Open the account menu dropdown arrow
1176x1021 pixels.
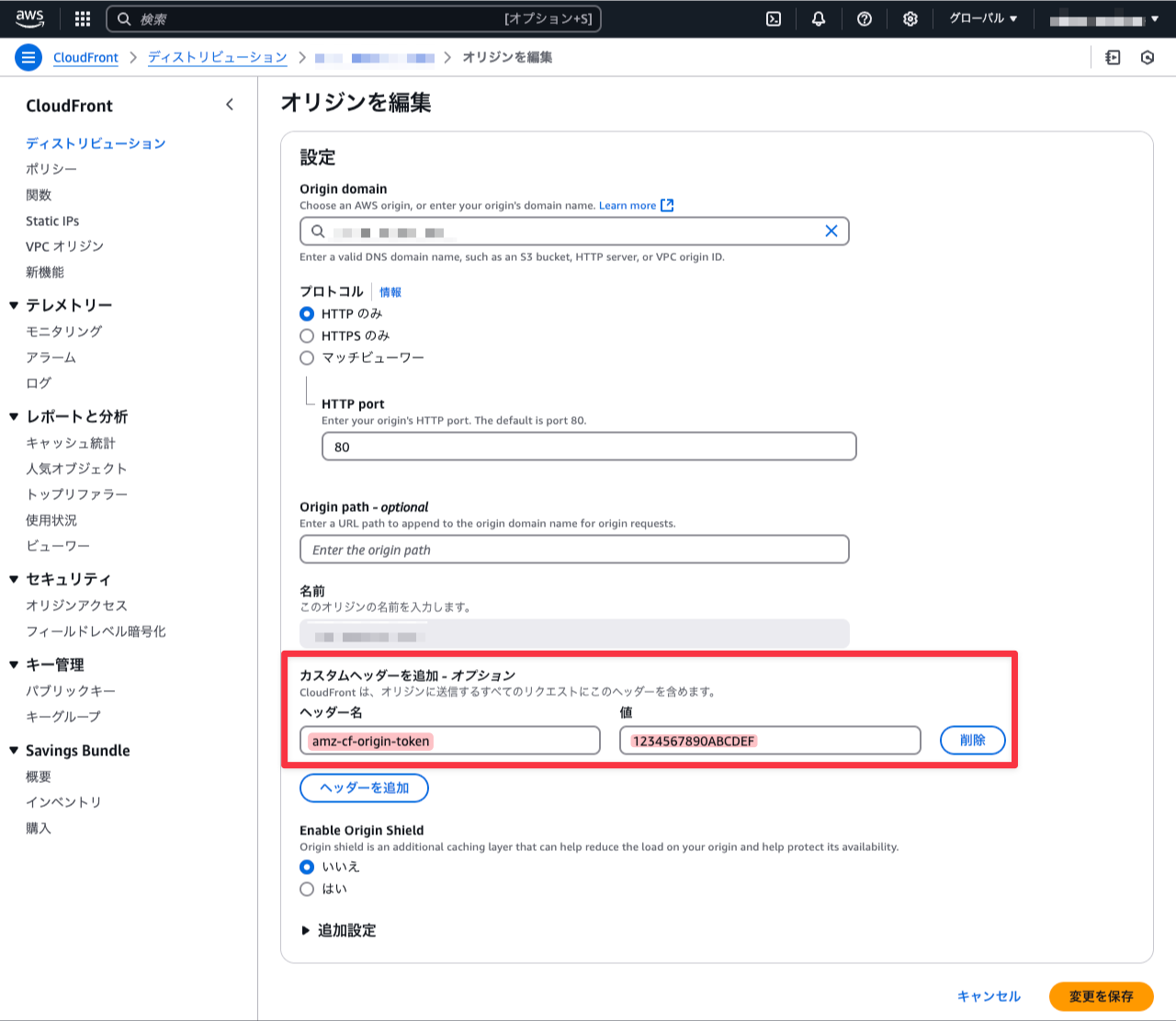click(1155, 18)
